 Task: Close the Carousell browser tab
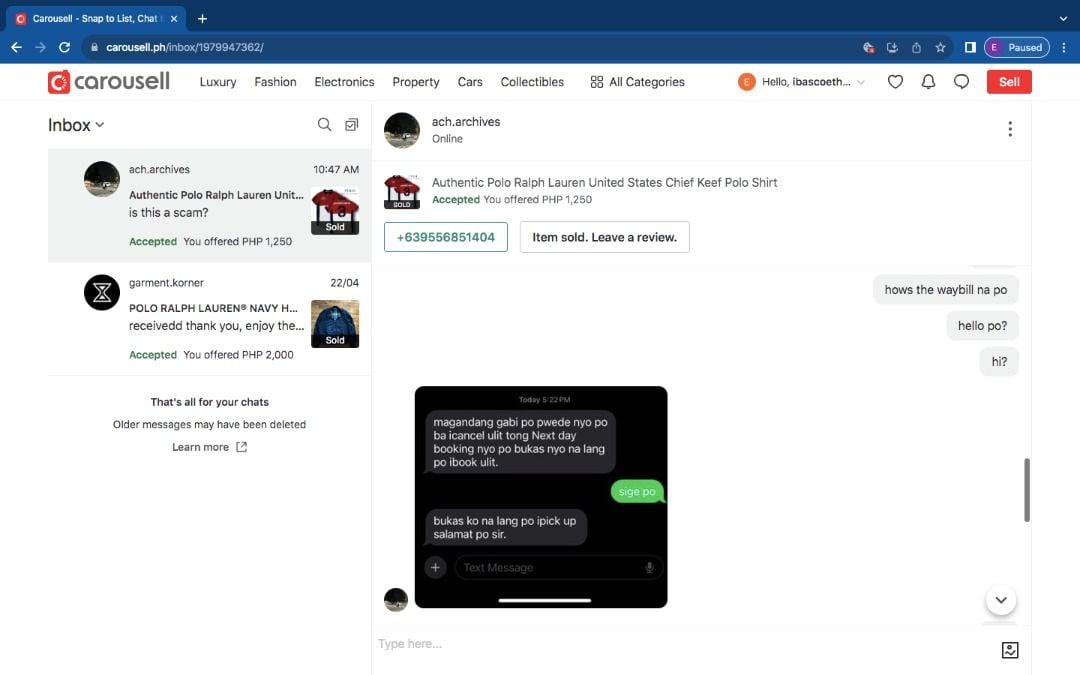(174, 19)
